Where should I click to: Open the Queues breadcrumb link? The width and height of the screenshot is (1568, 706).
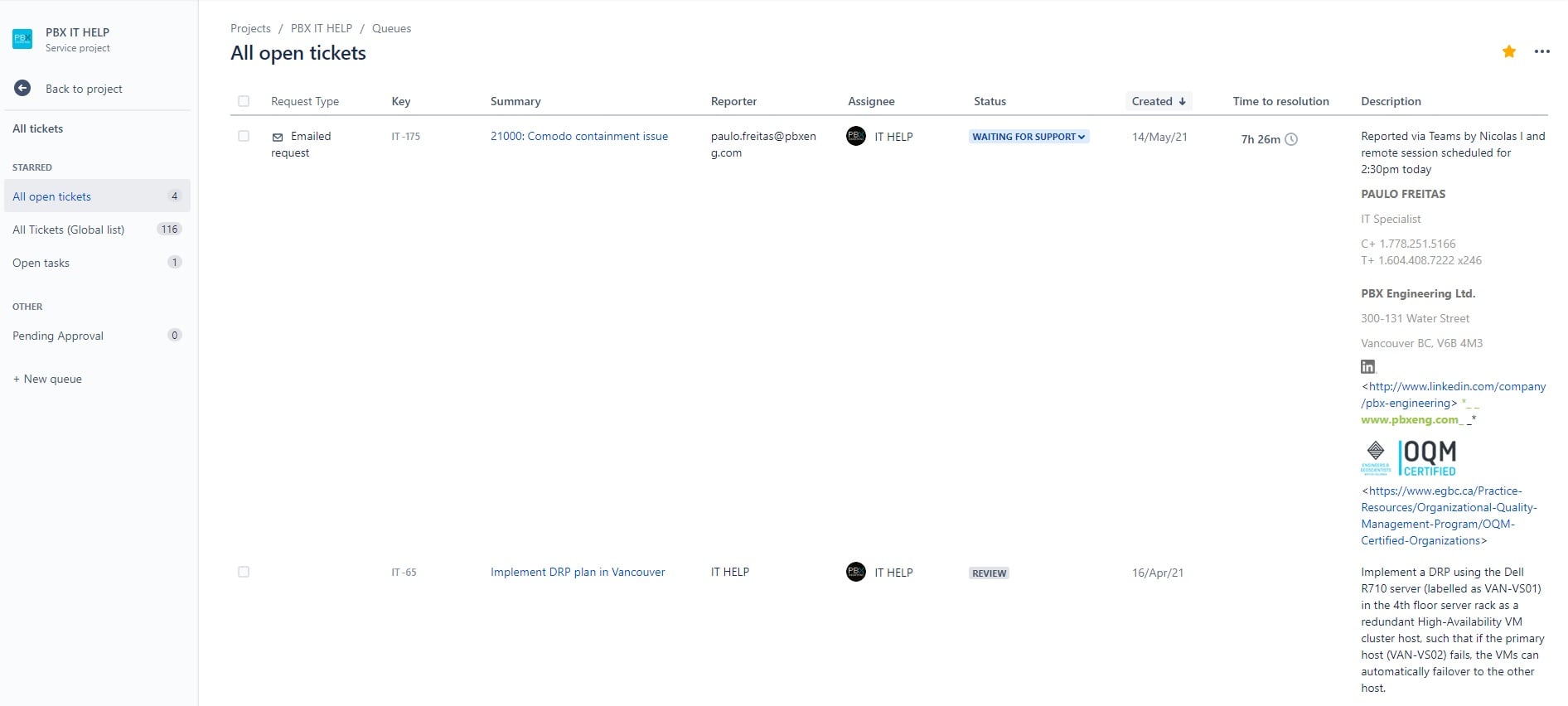click(391, 28)
